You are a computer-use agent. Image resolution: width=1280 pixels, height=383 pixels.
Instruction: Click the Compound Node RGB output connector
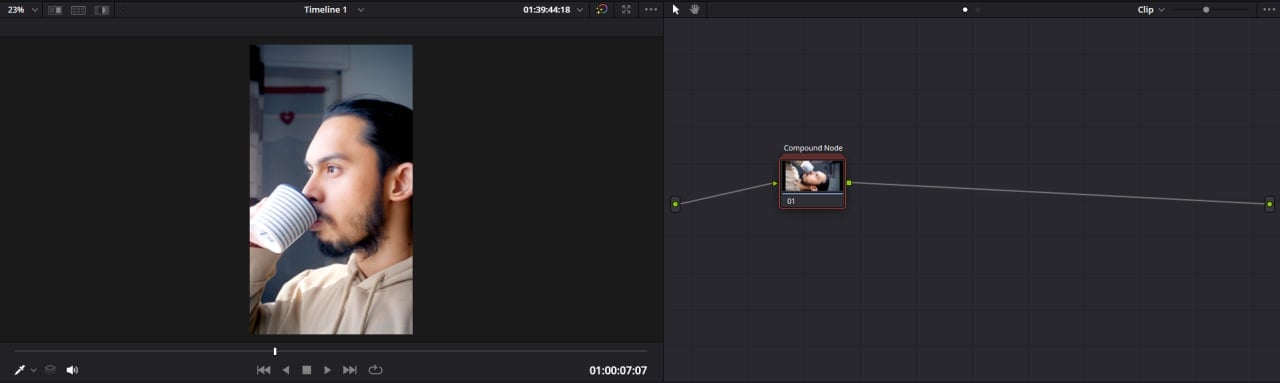click(x=849, y=183)
